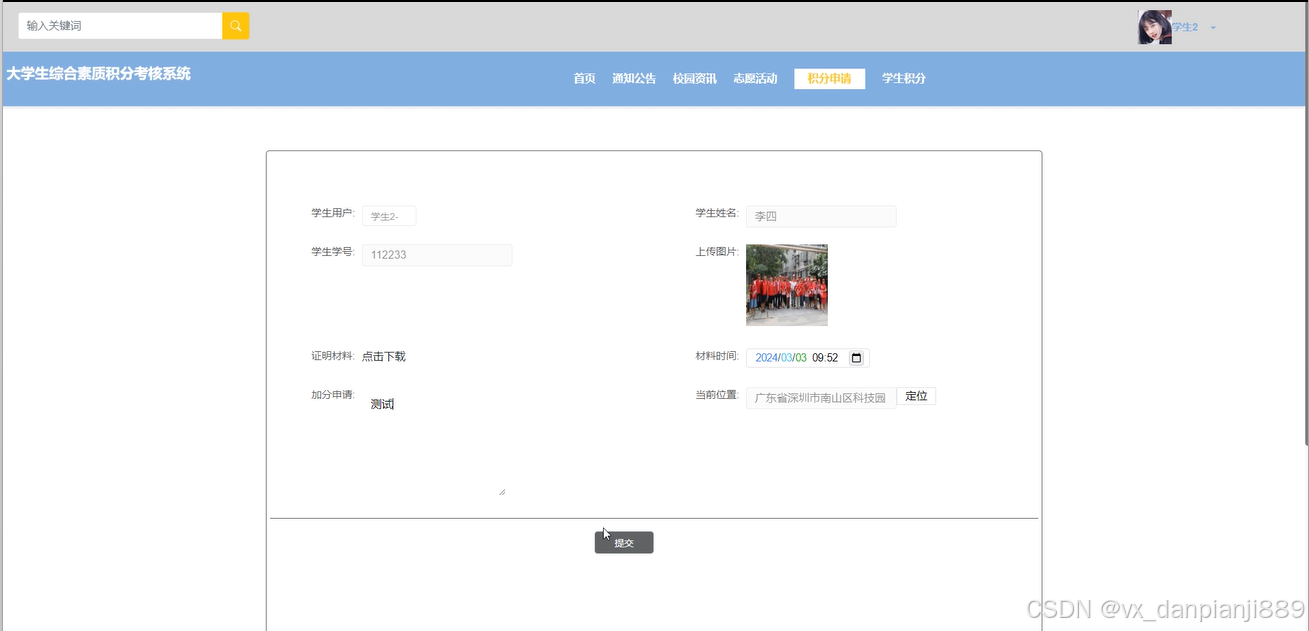Expand the 学生2 user dropdown arrow
Viewport: 1309px width, 631px height.
pos(1213,28)
